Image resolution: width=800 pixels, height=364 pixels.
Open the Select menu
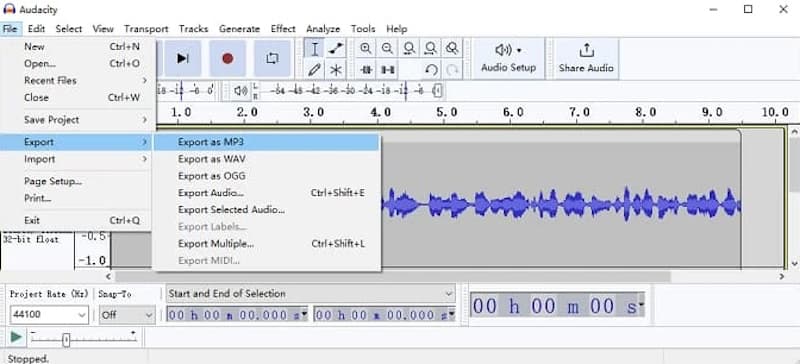tap(69, 29)
